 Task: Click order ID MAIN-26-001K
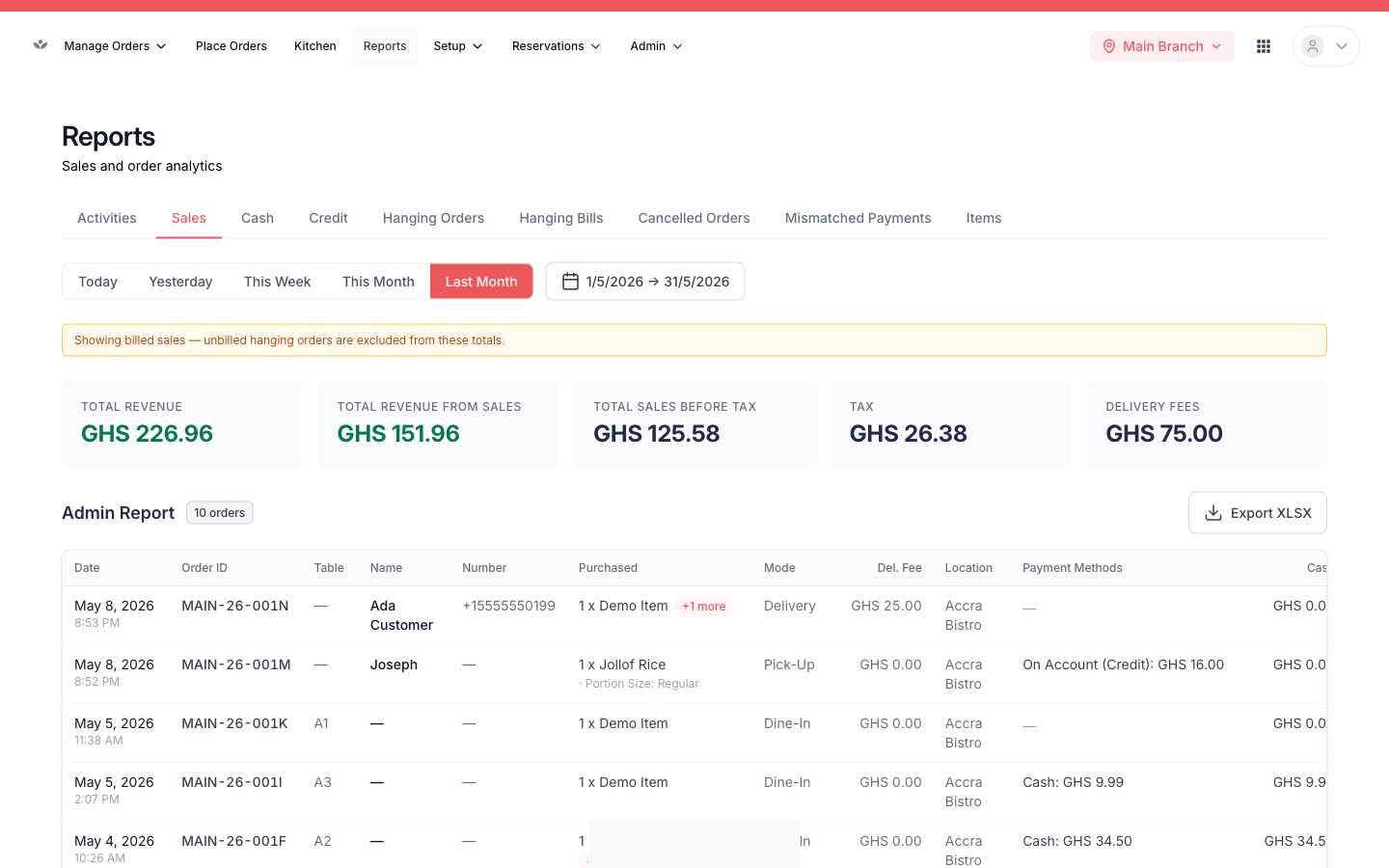234,723
